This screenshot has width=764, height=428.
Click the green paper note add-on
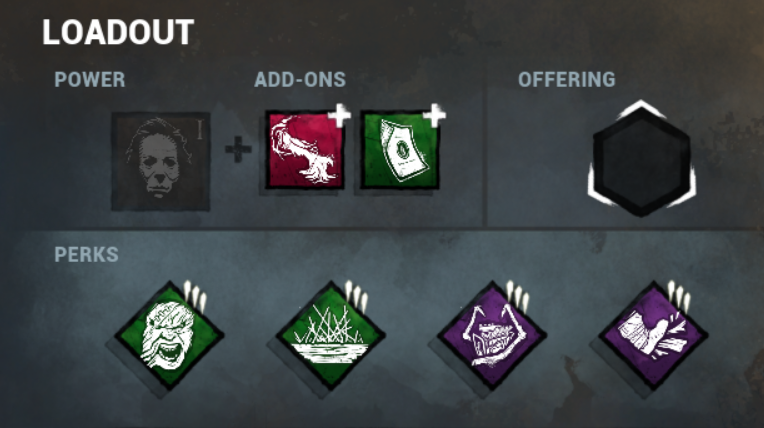coord(400,150)
